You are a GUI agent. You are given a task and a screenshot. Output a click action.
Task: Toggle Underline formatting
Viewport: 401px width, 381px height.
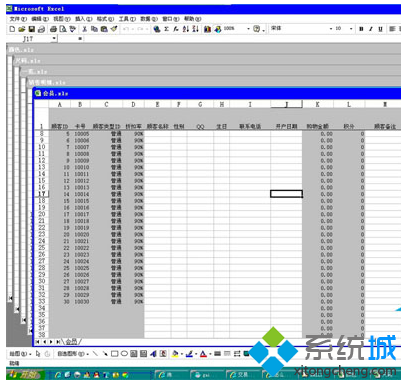click(x=380, y=29)
